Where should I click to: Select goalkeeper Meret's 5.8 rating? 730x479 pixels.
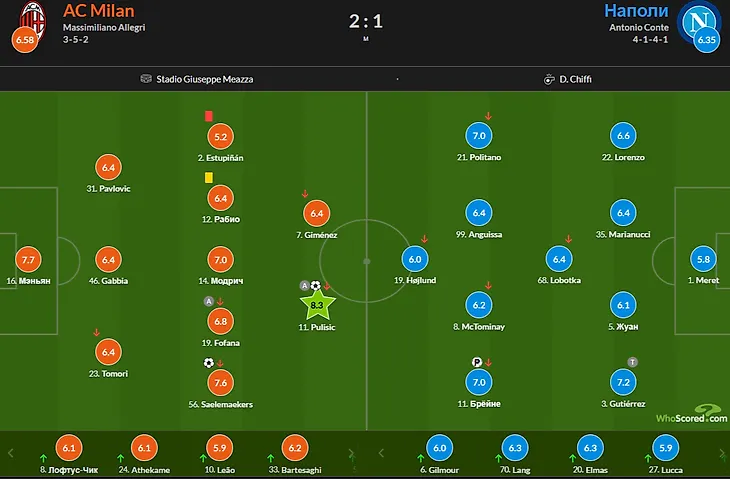point(705,259)
